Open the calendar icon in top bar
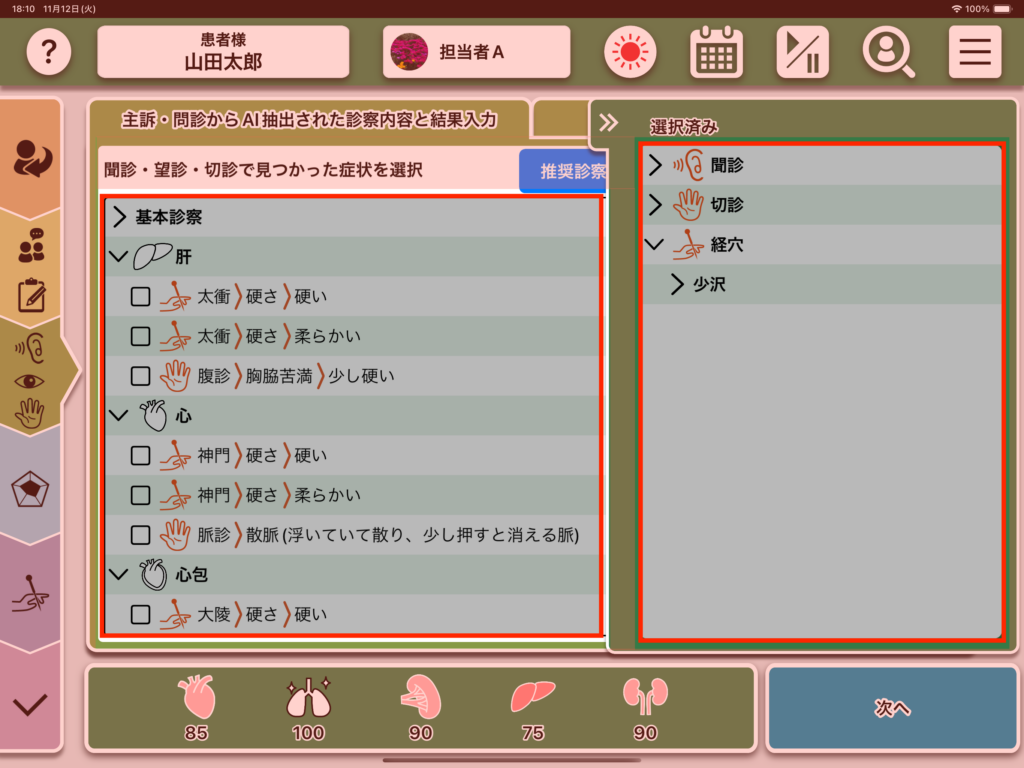The width and height of the screenshot is (1024, 768). (x=716, y=52)
